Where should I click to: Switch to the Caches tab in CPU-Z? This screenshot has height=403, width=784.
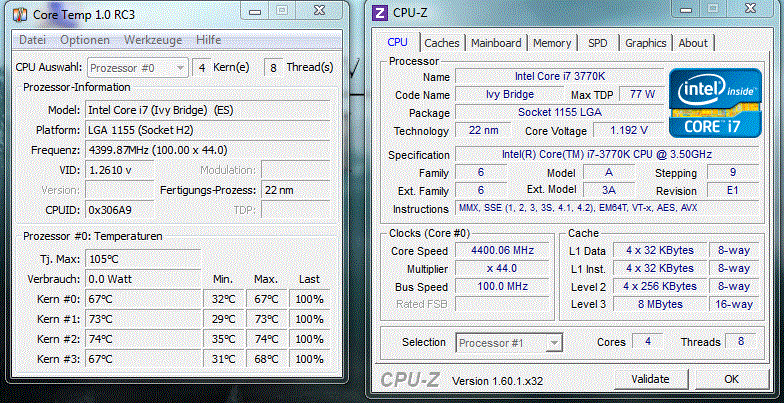tap(442, 43)
